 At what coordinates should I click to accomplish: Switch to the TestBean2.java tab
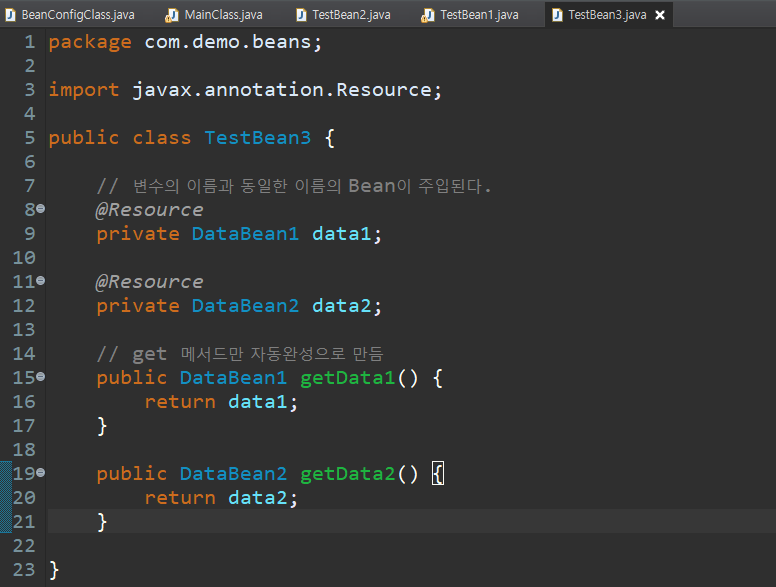tap(343, 15)
